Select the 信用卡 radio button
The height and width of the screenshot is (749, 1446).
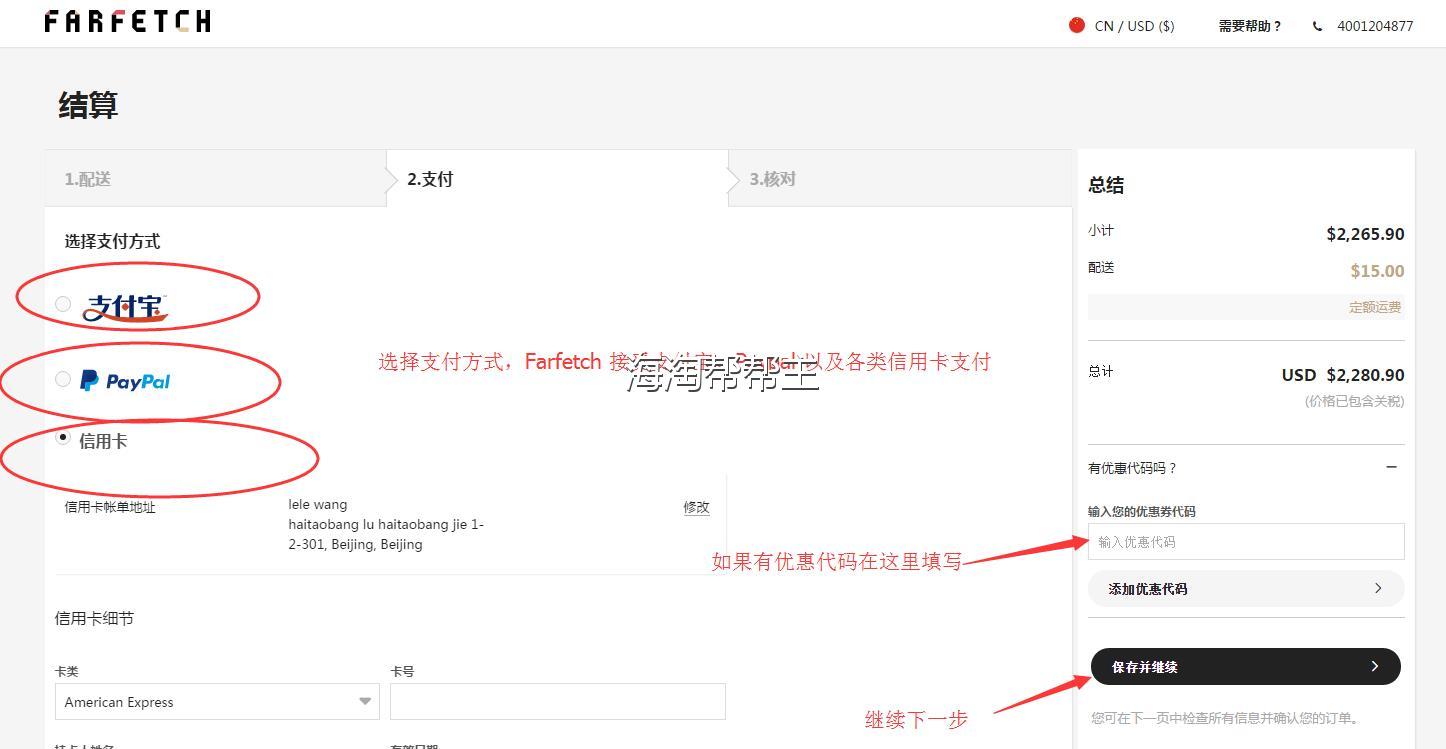pos(63,438)
